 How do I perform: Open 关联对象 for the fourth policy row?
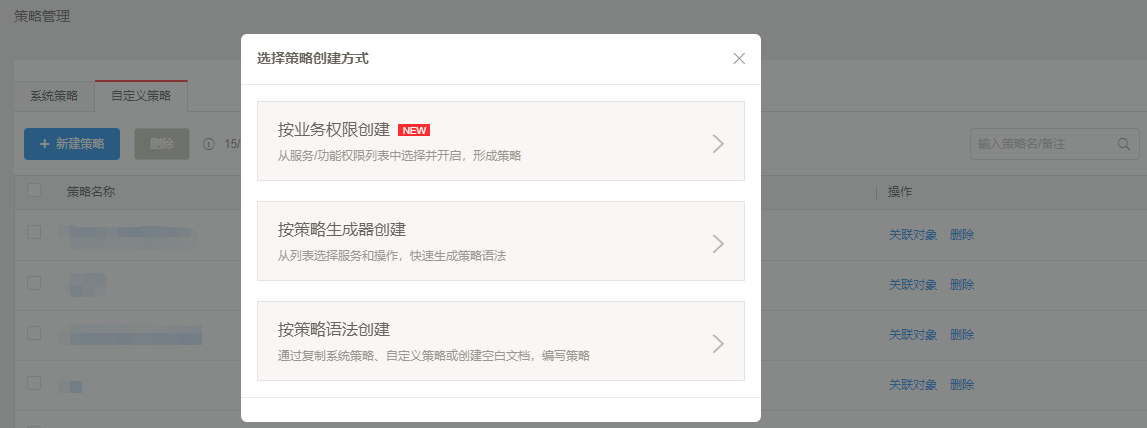point(912,385)
